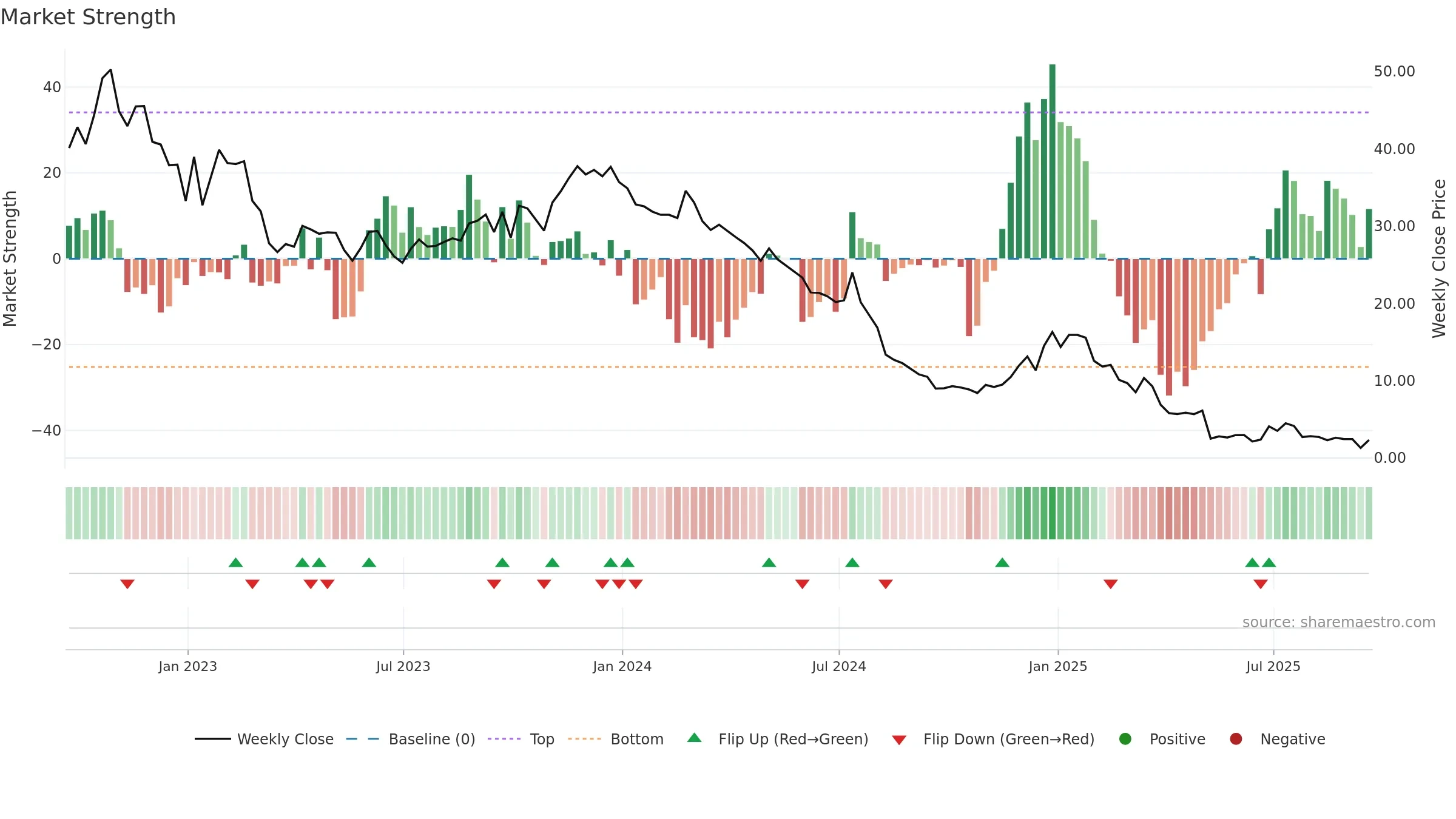Screen dimensions: 1456x819
Task: Click the 40.00 price axis tick
Action: coord(1395,149)
